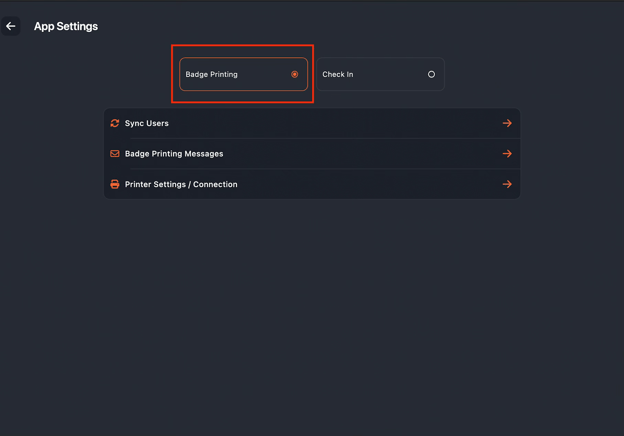Select the Check In radio button
This screenshot has height=436, width=624.
(431, 74)
